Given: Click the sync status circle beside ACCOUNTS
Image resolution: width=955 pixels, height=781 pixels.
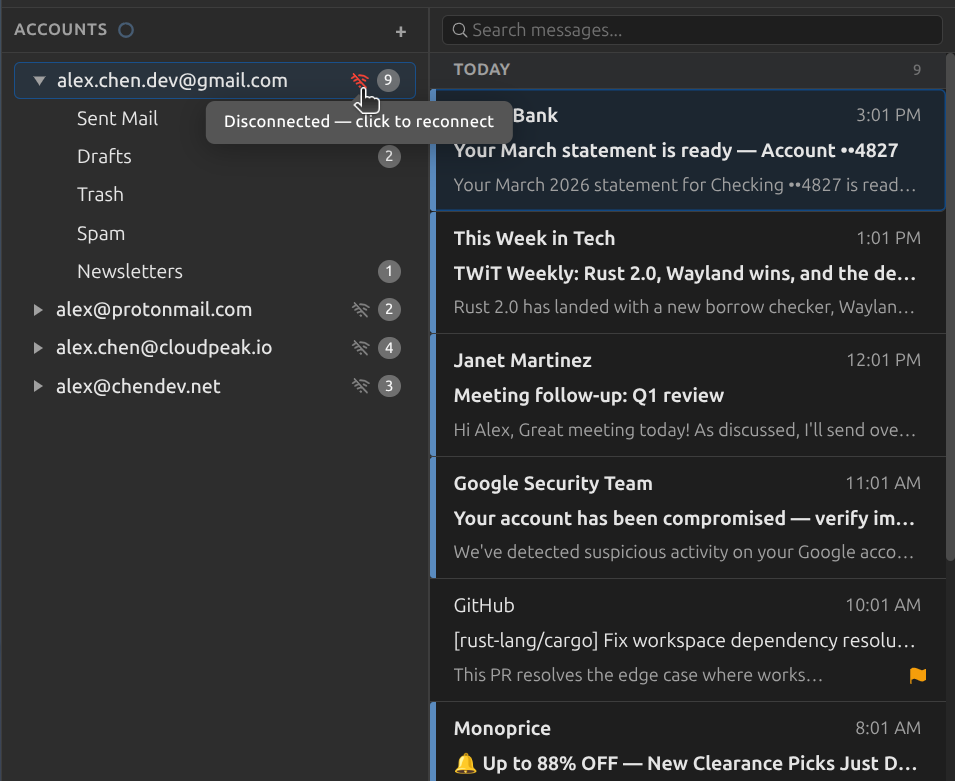Looking at the screenshot, I should click(125, 30).
